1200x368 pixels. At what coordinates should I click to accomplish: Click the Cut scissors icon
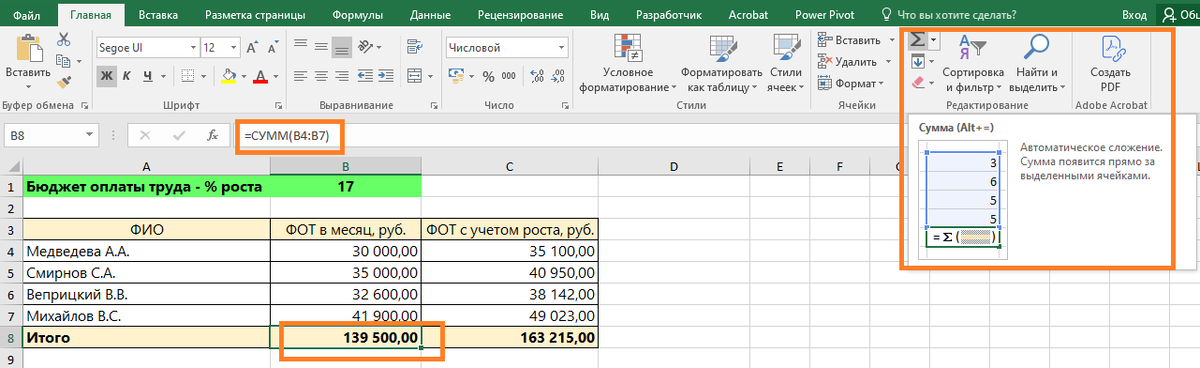click(x=64, y=39)
